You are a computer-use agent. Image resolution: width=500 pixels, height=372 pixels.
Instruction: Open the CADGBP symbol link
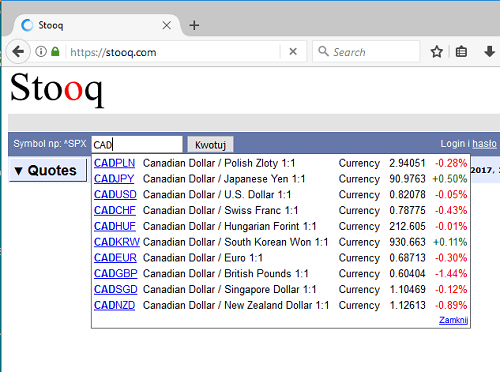(116, 273)
